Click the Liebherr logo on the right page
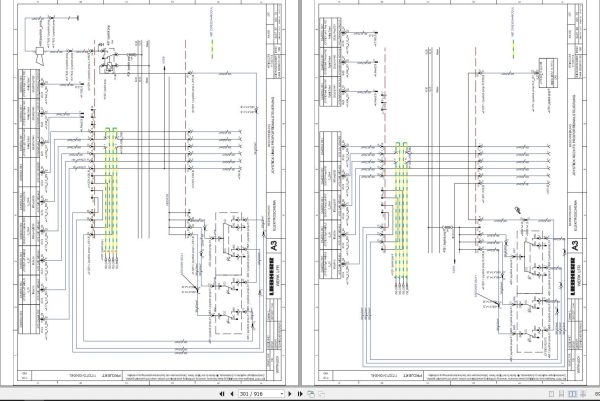Image resolution: width=600 pixels, height=401 pixels. (x=573, y=276)
